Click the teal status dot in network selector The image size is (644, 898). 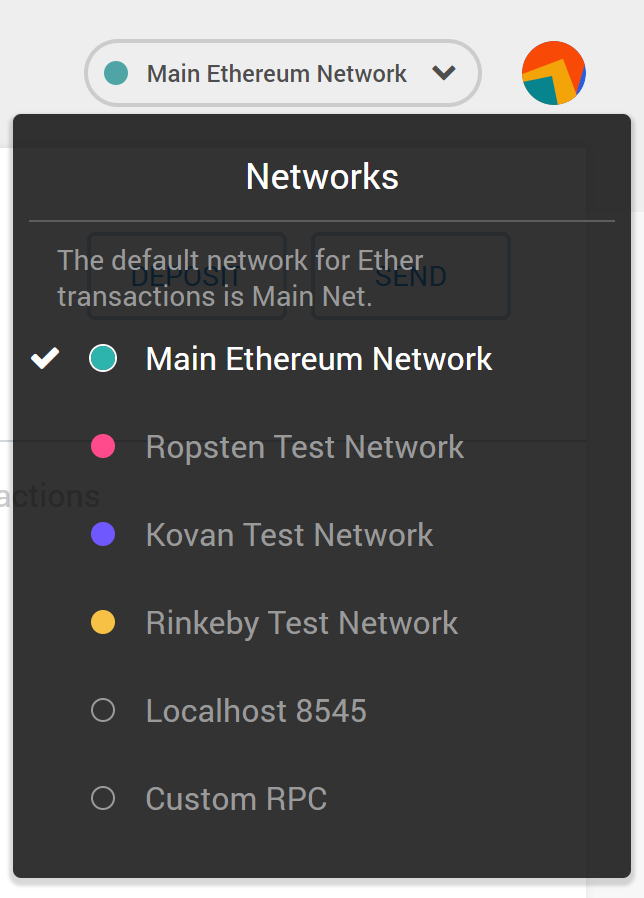pos(116,73)
